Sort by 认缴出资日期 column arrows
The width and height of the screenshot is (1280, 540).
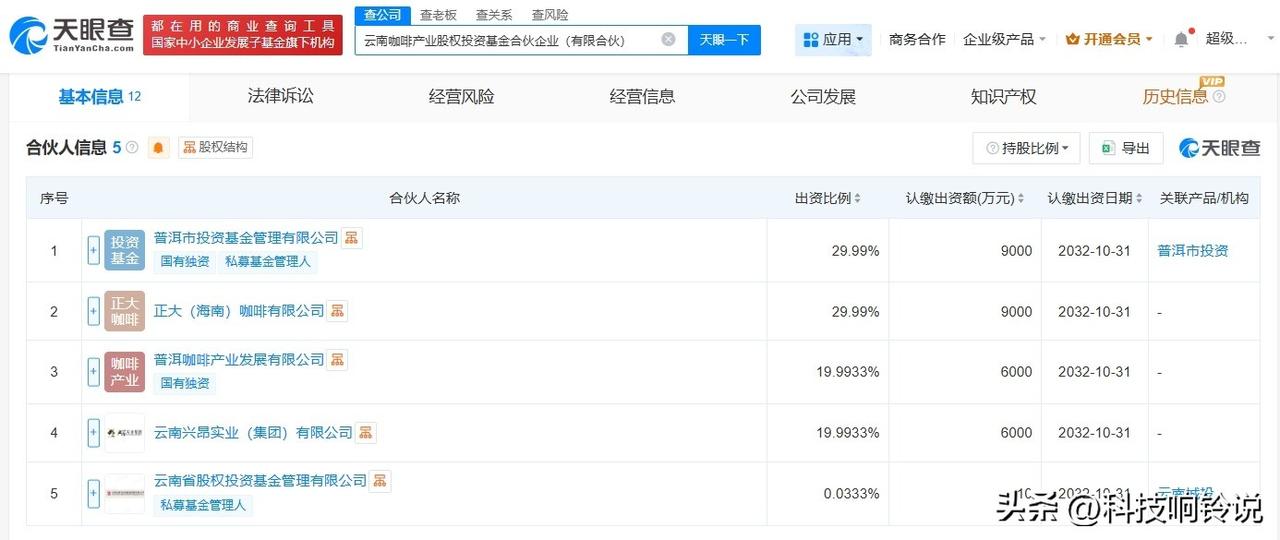(x=1139, y=199)
